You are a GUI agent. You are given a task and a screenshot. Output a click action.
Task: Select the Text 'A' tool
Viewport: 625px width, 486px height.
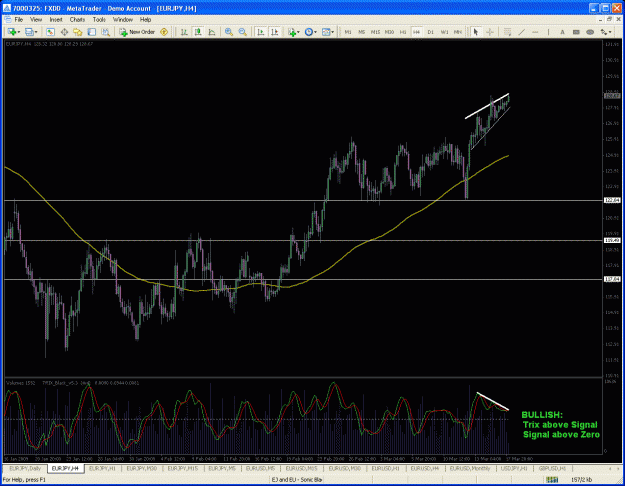[x=562, y=32]
